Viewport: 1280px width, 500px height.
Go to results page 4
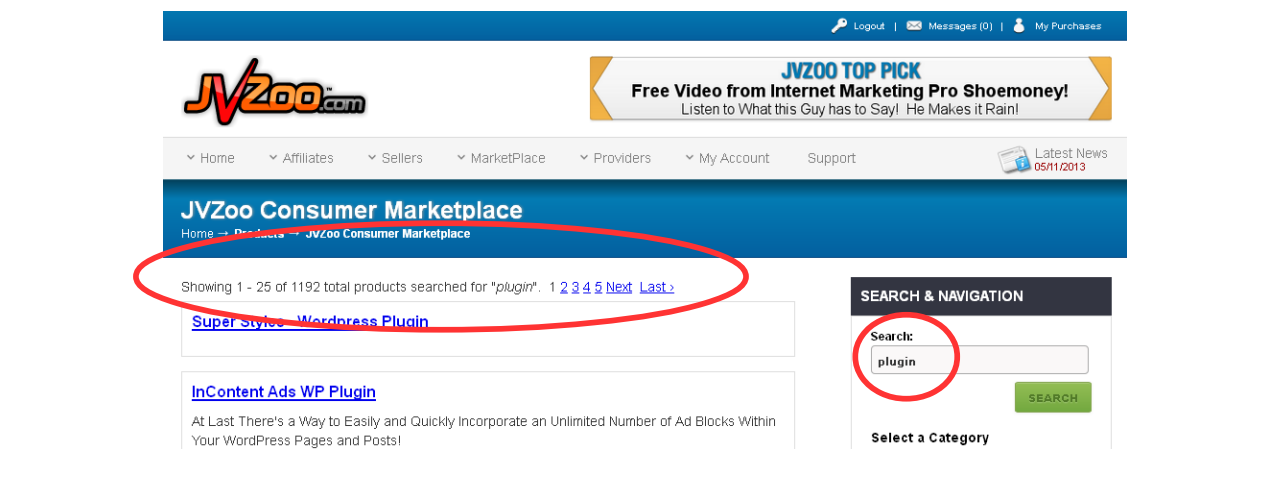point(587,287)
